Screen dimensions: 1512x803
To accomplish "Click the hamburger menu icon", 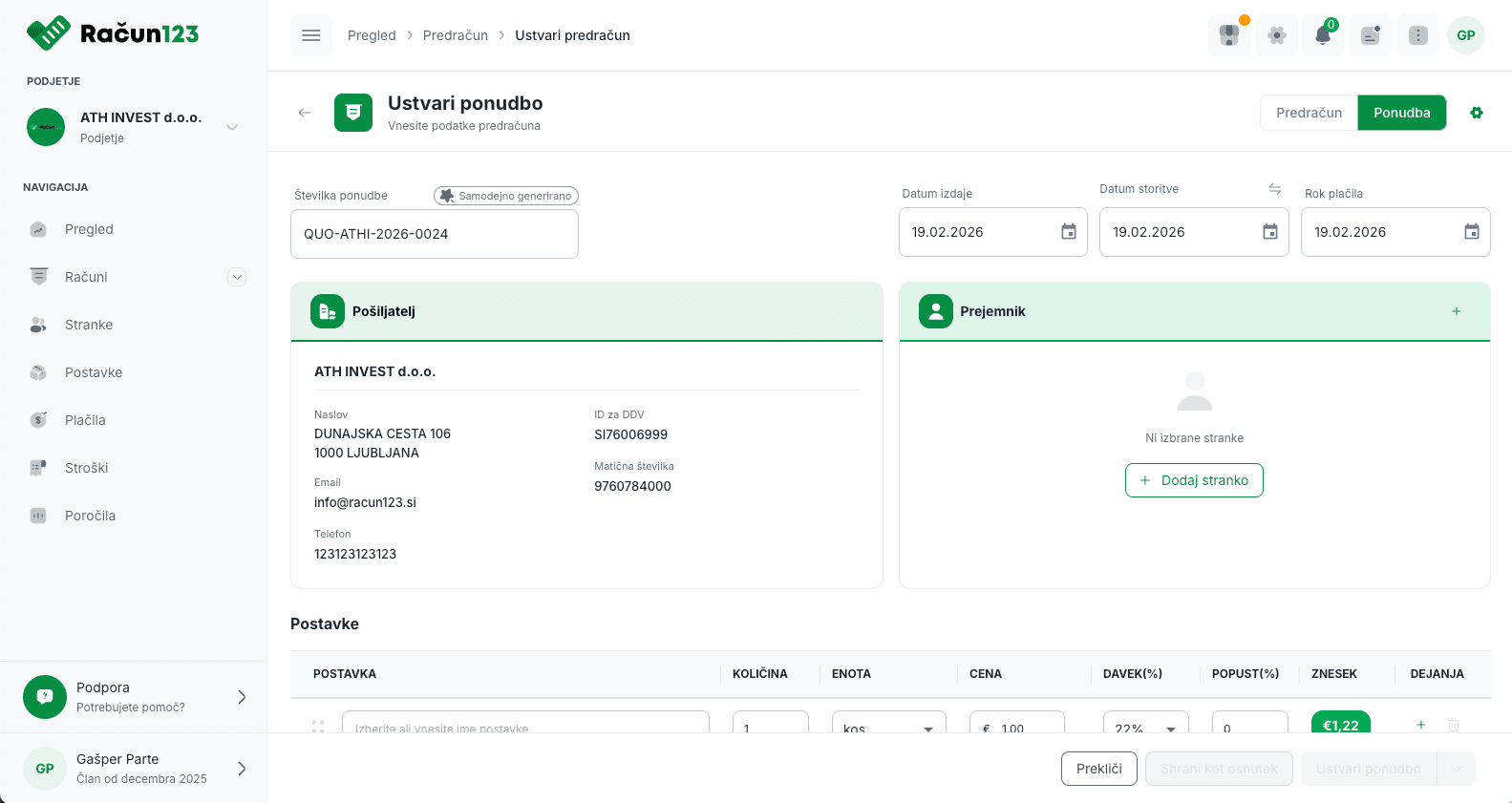I will click(310, 35).
